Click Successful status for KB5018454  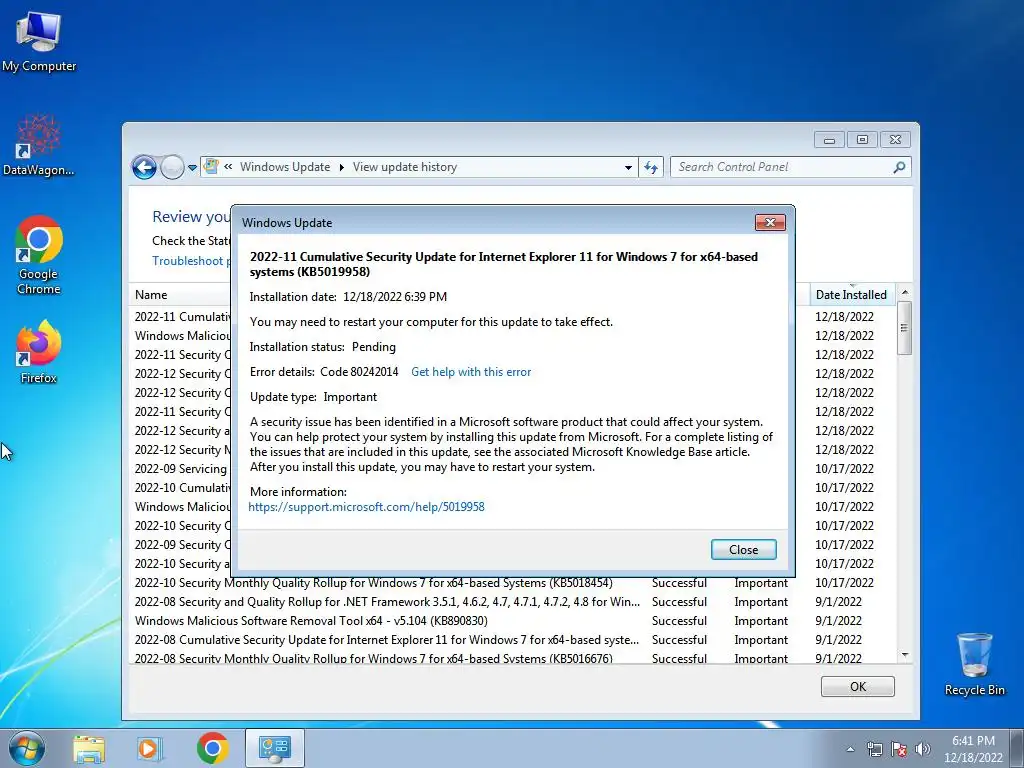click(x=679, y=583)
